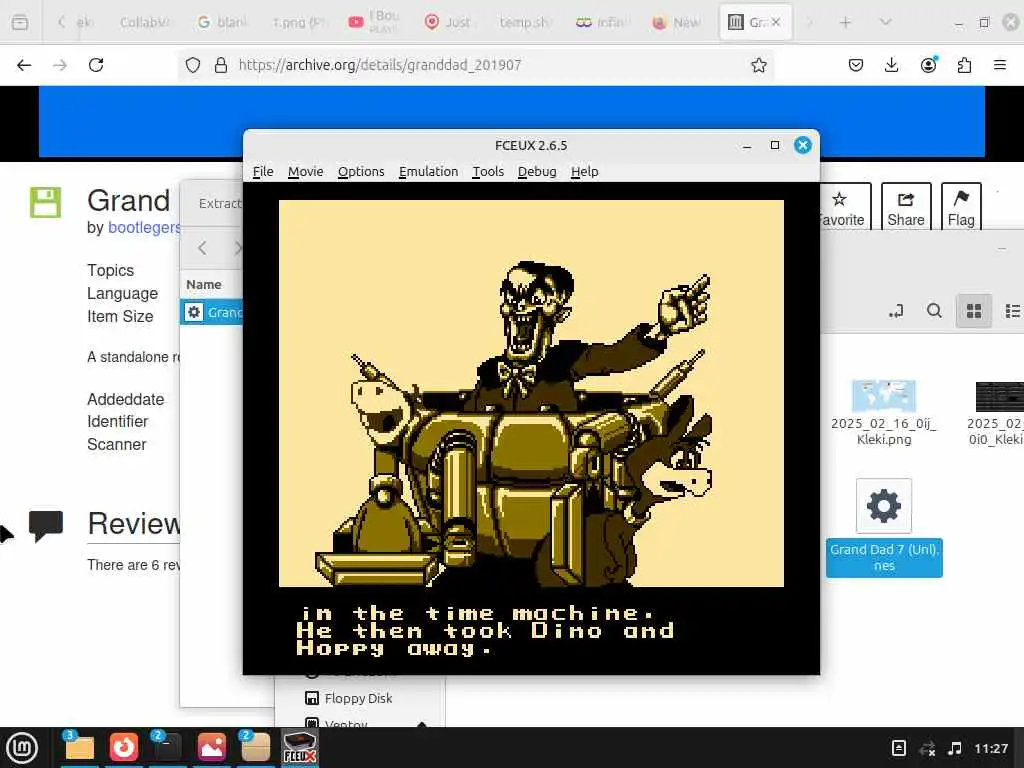Click the site security padlock icon
This screenshot has height=768, width=1024.
coord(221,65)
